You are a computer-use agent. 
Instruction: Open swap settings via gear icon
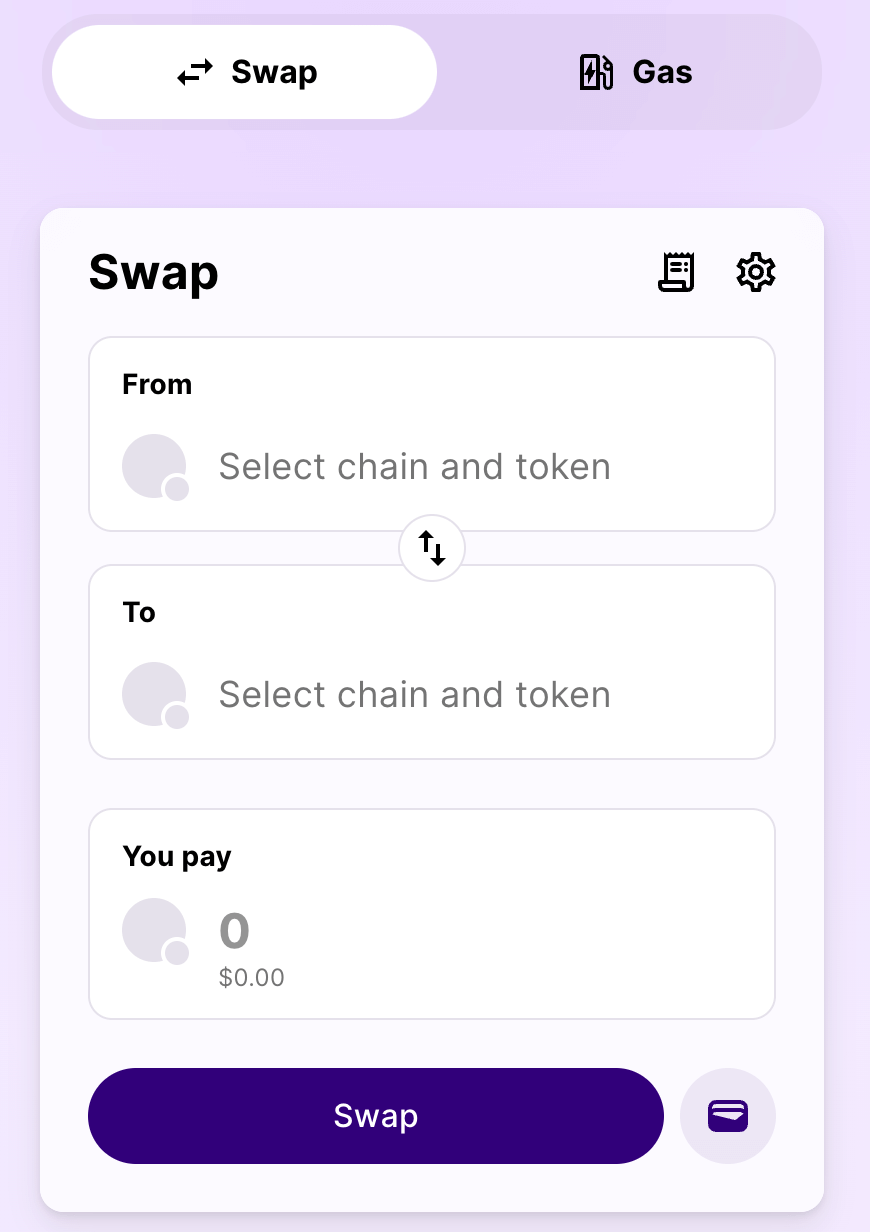click(x=756, y=272)
